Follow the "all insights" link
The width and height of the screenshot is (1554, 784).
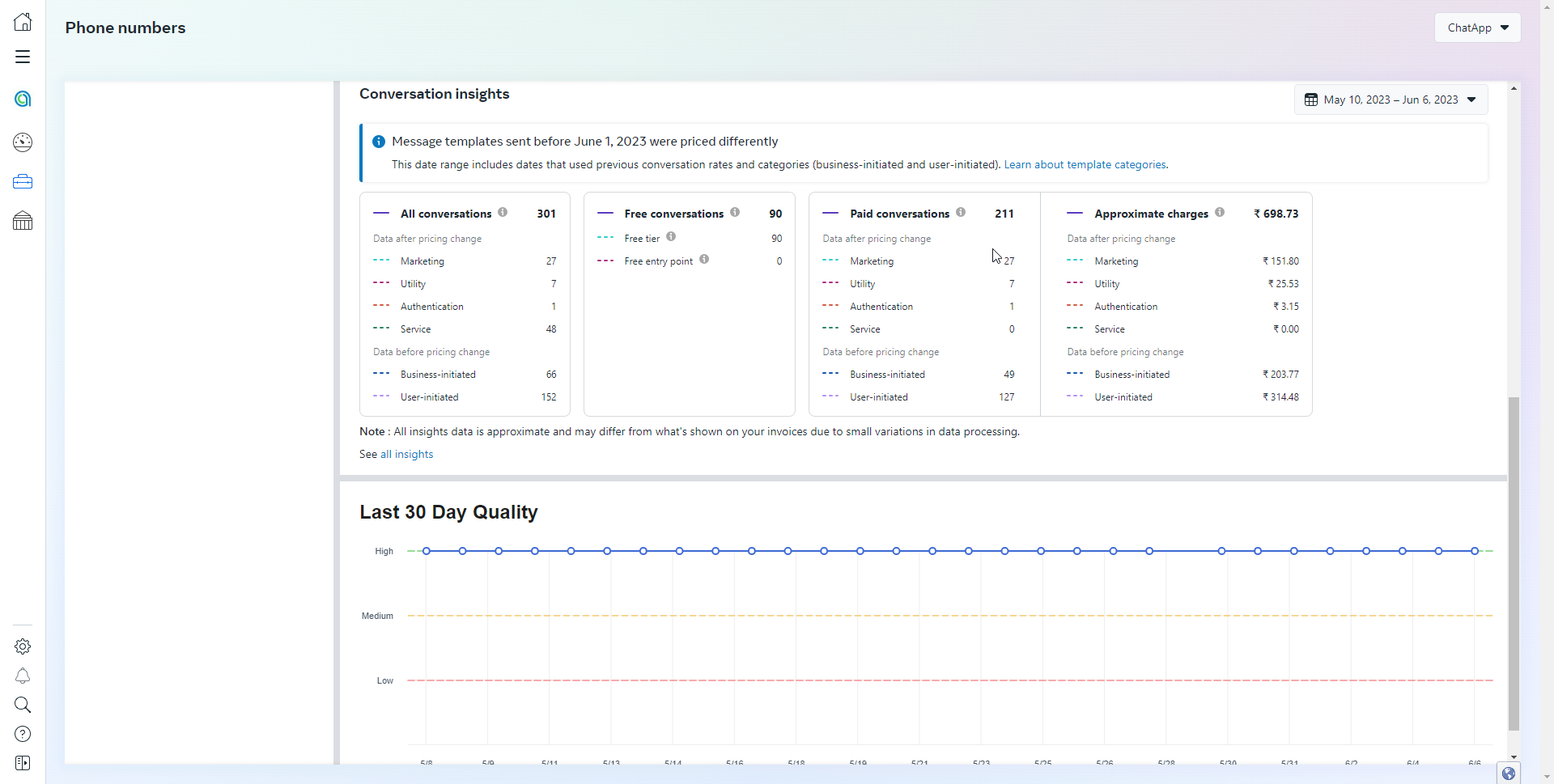coord(406,454)
